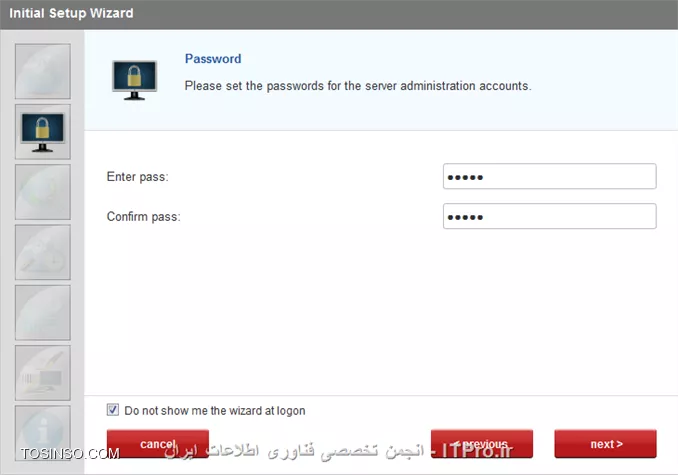This screenshot has height=475, width=678.
Task: Go back with the previous button
Action: (482, 444)
